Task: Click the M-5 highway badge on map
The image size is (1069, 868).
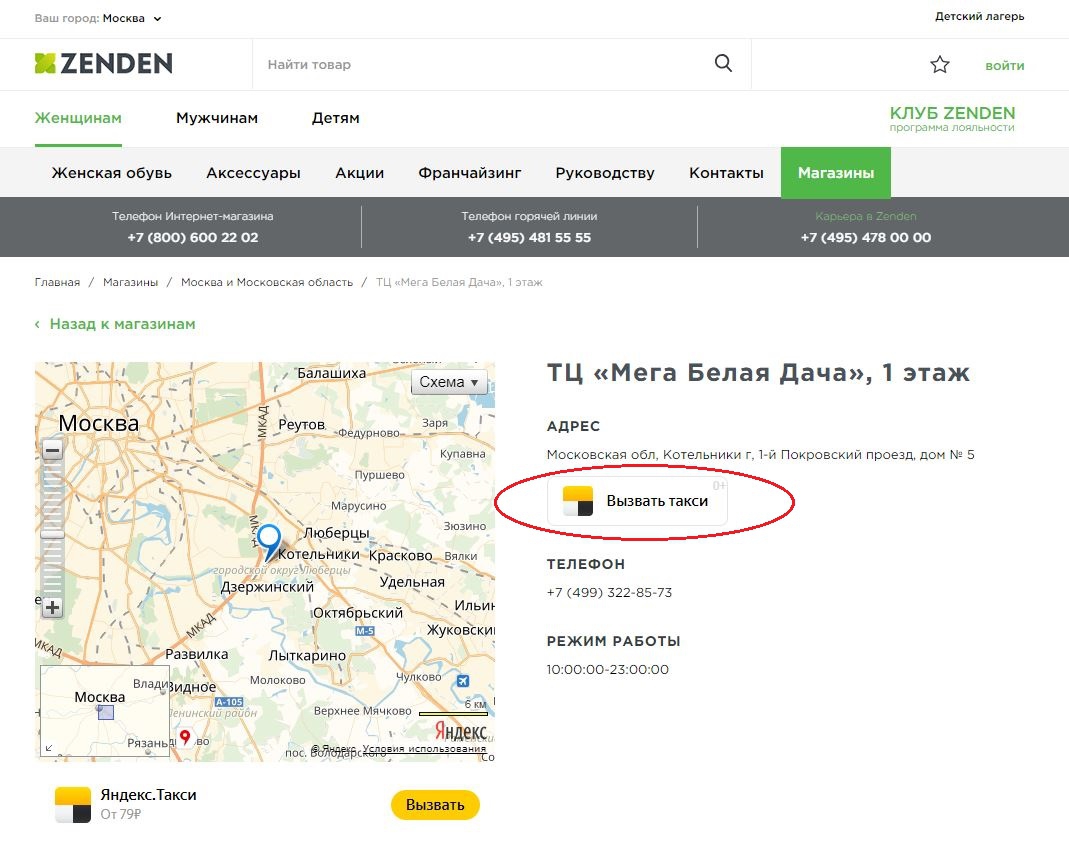Action: click(365, 631)
